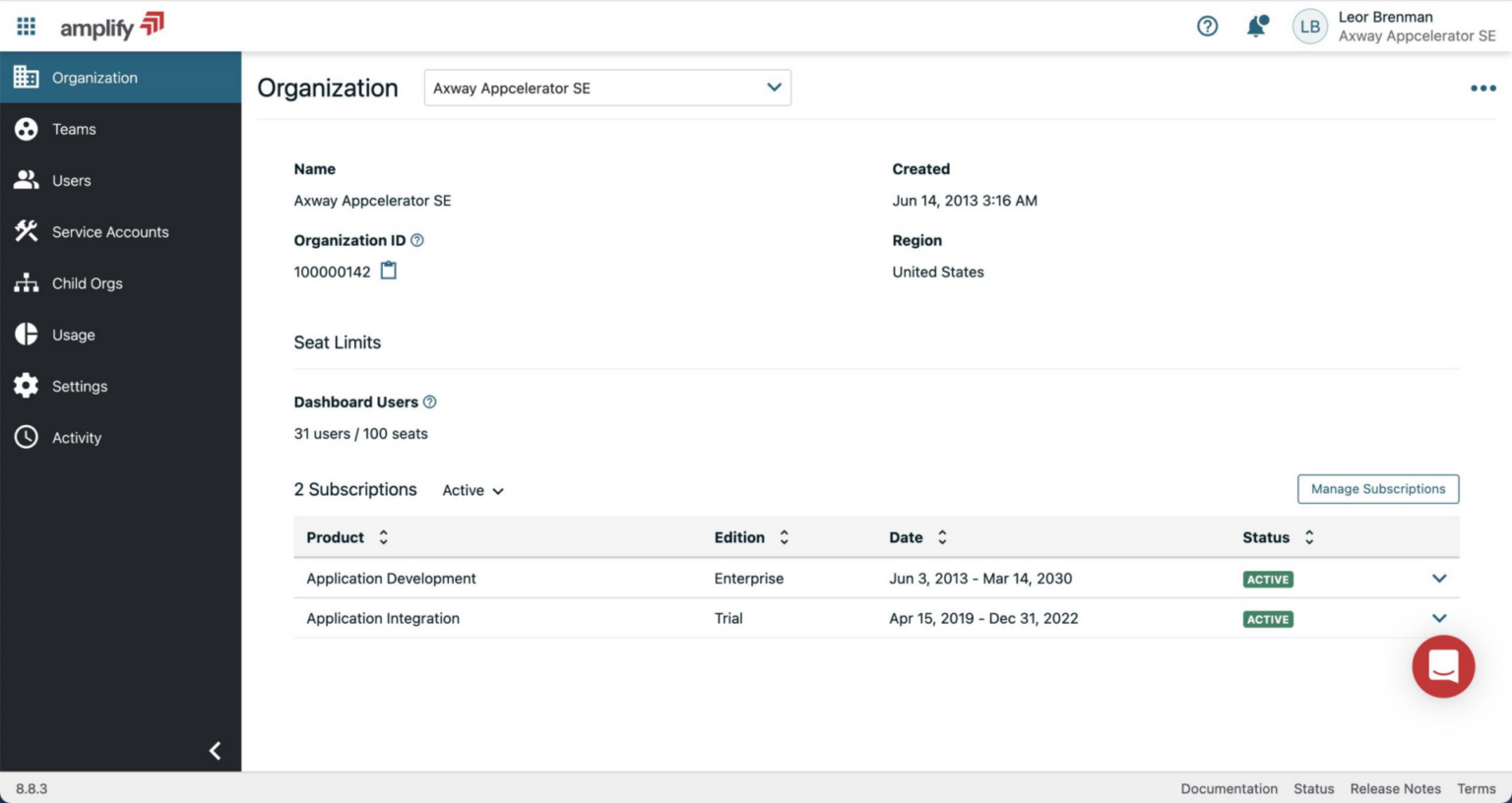The image size is (1512, 803).
Task: Collapse the sidebar with the arrow icon
Action: (215, 751)
